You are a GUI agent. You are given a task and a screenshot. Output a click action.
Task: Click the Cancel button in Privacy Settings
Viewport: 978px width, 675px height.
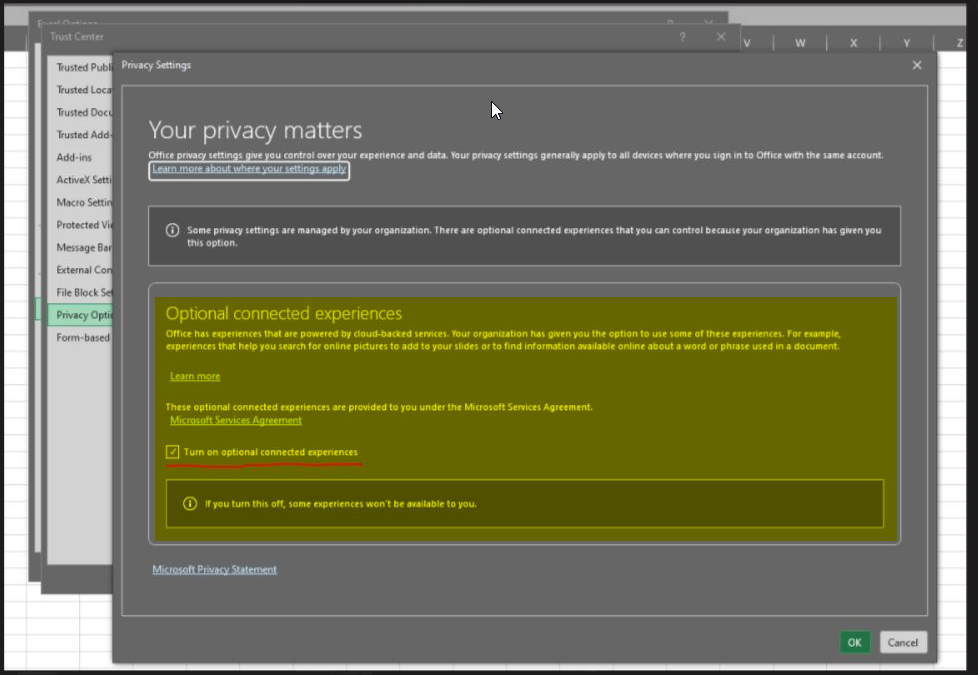[903, 642]
